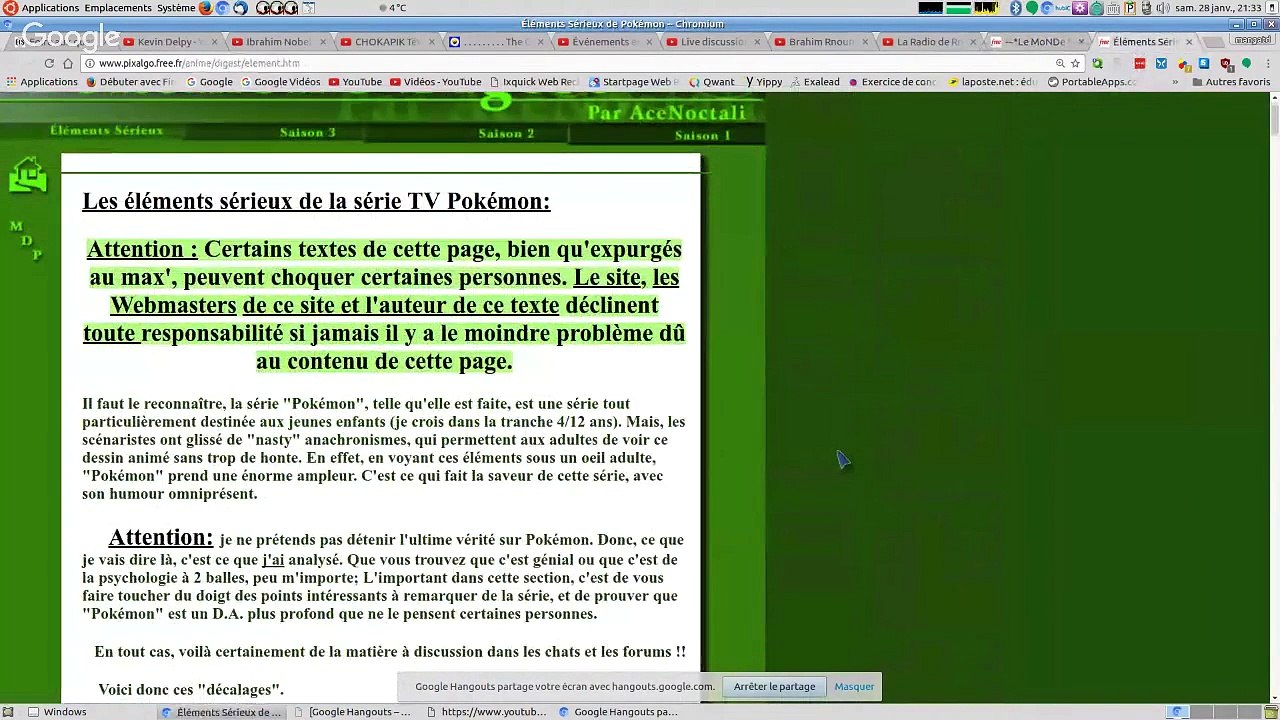The width and height of the screenshot is (1280, 720).
Task: Switch to https://www.youtub taskbar window
Action: (x=488, y=712)
